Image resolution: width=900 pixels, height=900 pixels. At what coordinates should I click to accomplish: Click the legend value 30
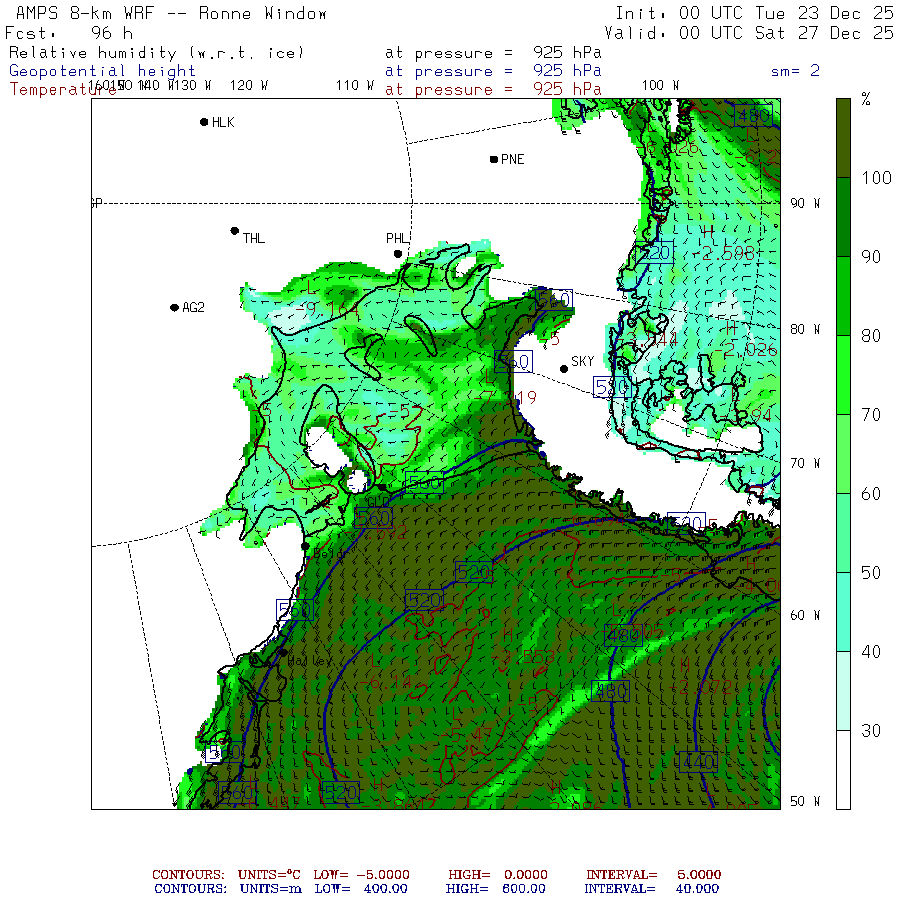coord(871,731)
